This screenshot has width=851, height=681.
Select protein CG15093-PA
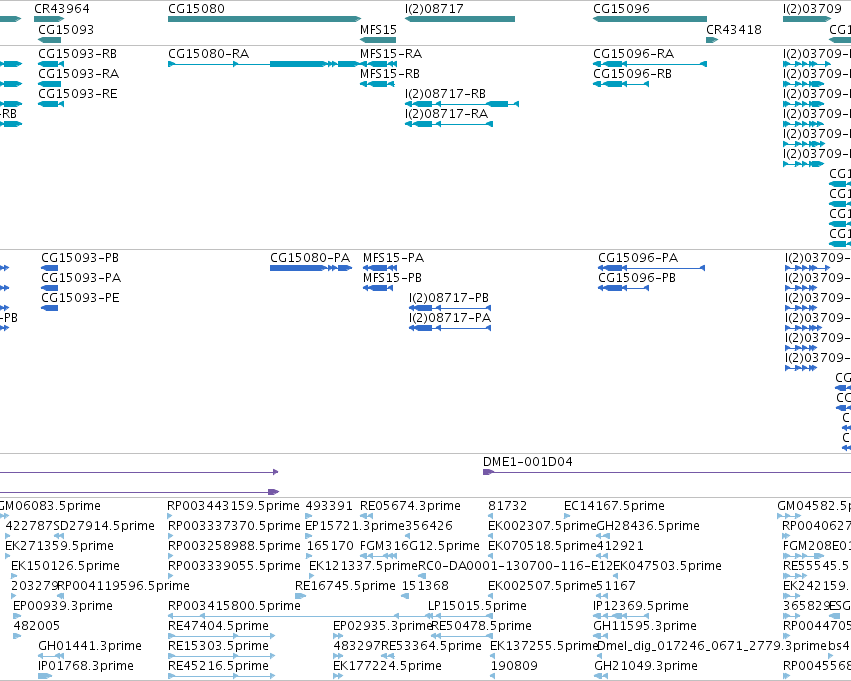click(x=81, y=278)
